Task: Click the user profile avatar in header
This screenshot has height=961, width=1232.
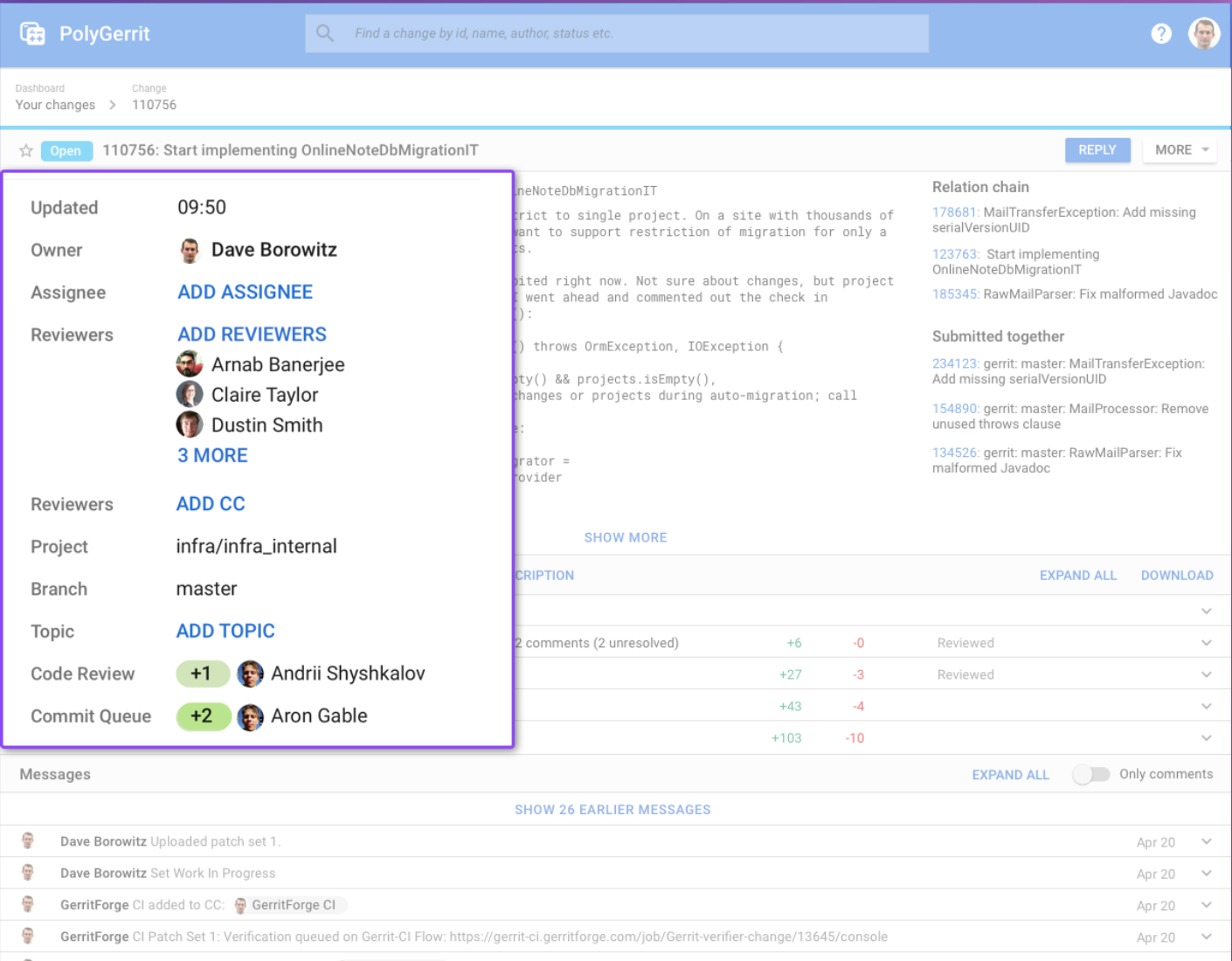Action: pos(1203,34)
